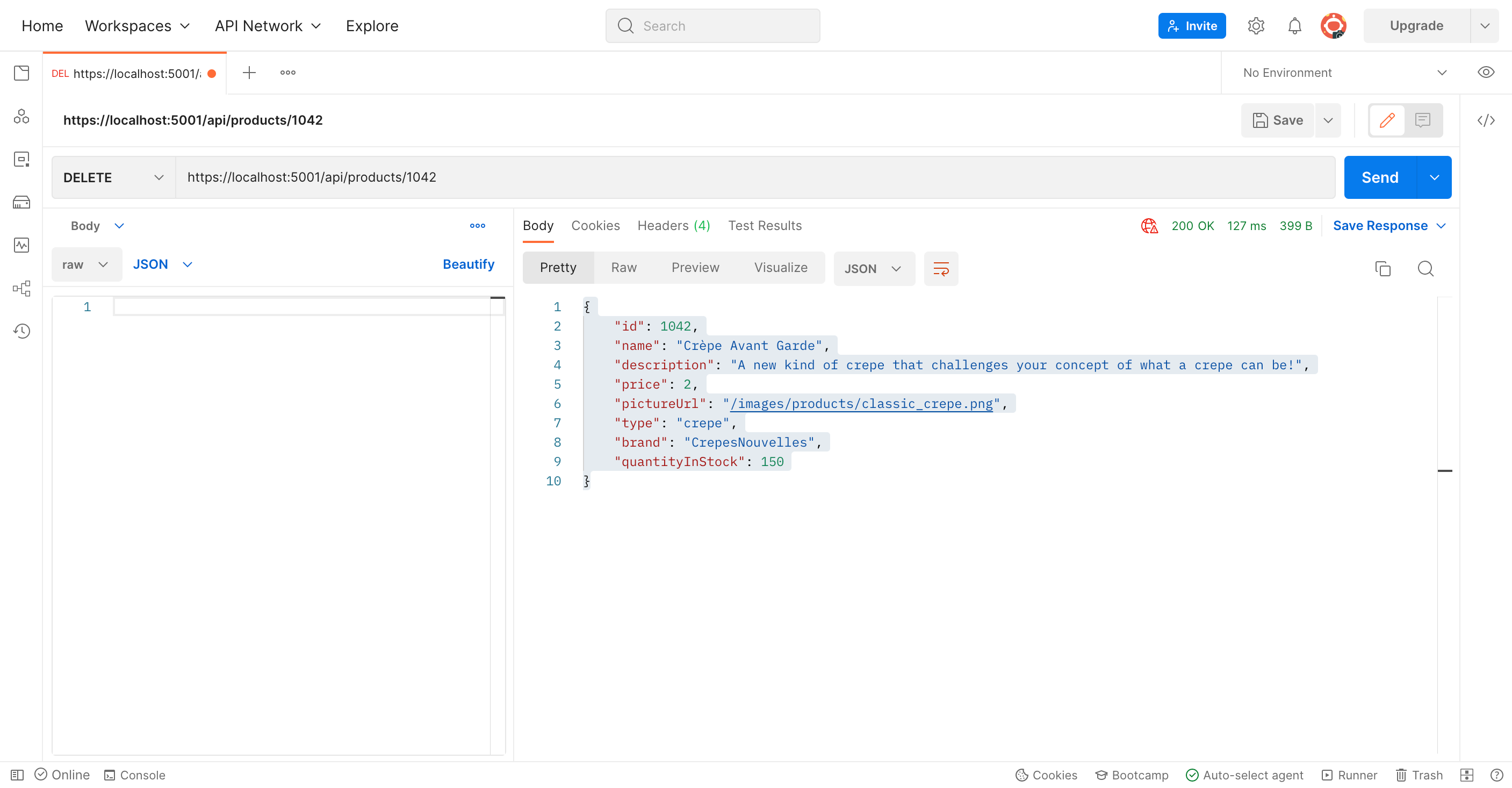The width and height of the screenshot is (1512, 788).
Task: Click the Beautify link
Action: pyautogui.click(x=468, y=264)
